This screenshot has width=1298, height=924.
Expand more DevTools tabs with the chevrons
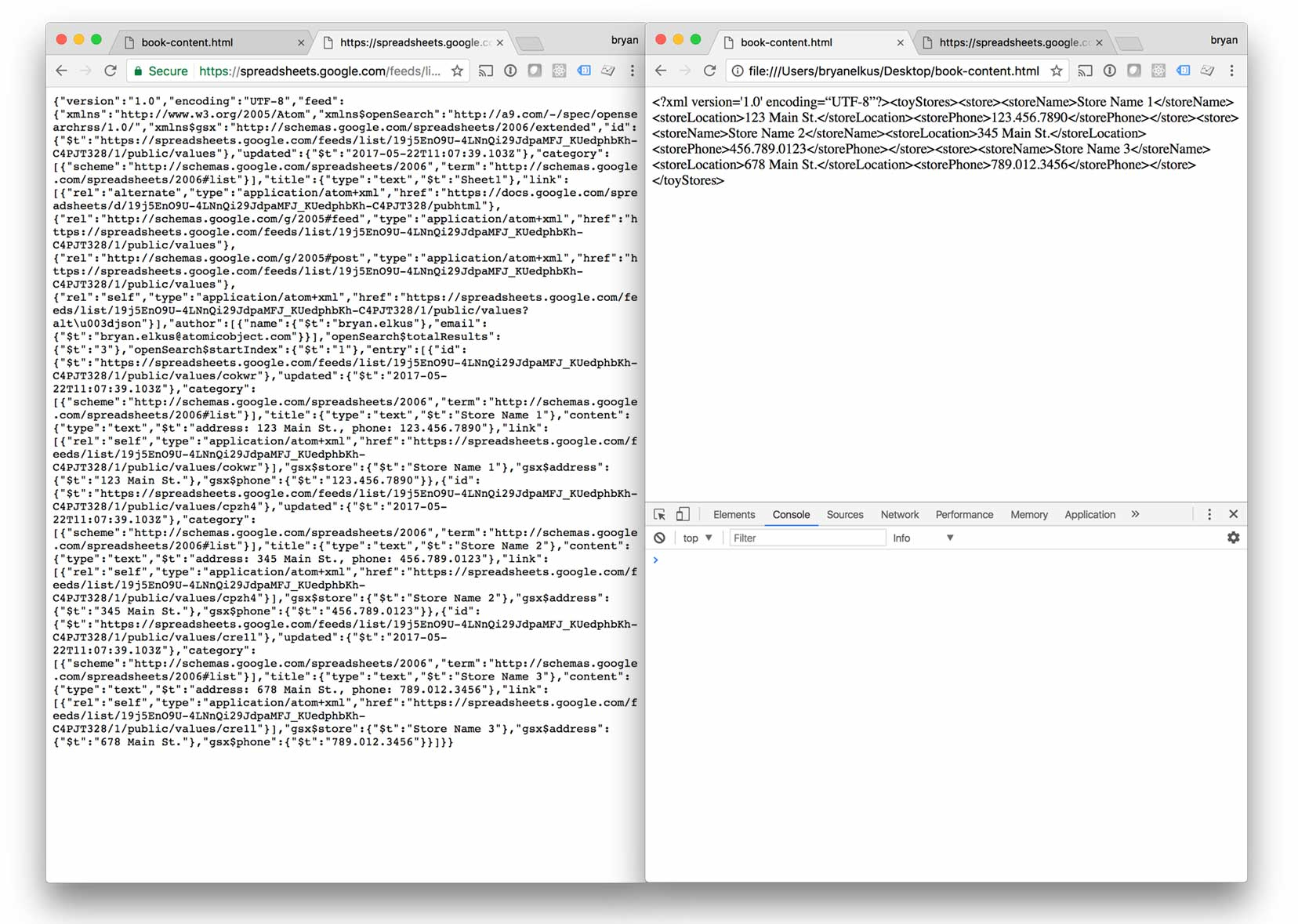[1135, 514]
